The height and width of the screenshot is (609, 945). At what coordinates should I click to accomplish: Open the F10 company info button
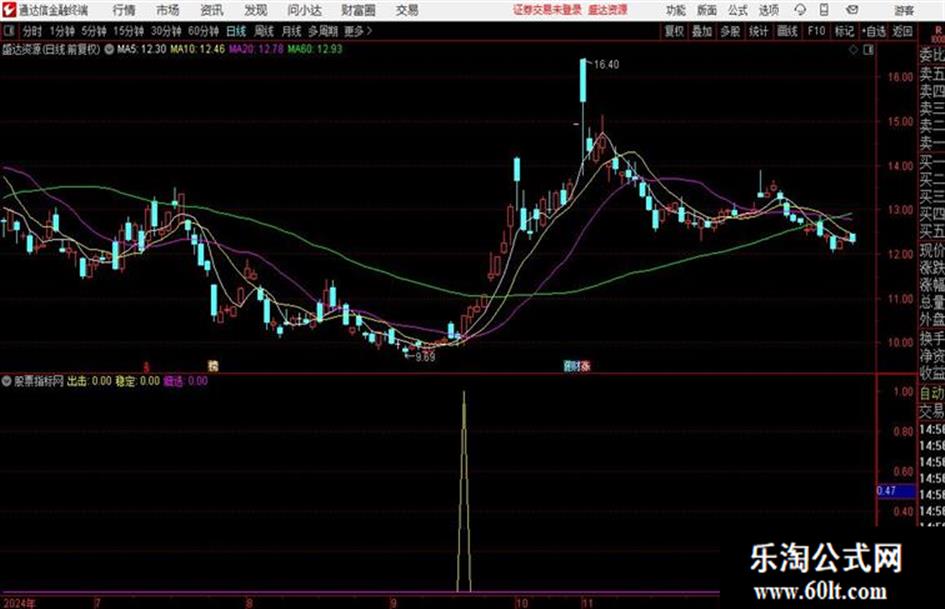(817, 31)
